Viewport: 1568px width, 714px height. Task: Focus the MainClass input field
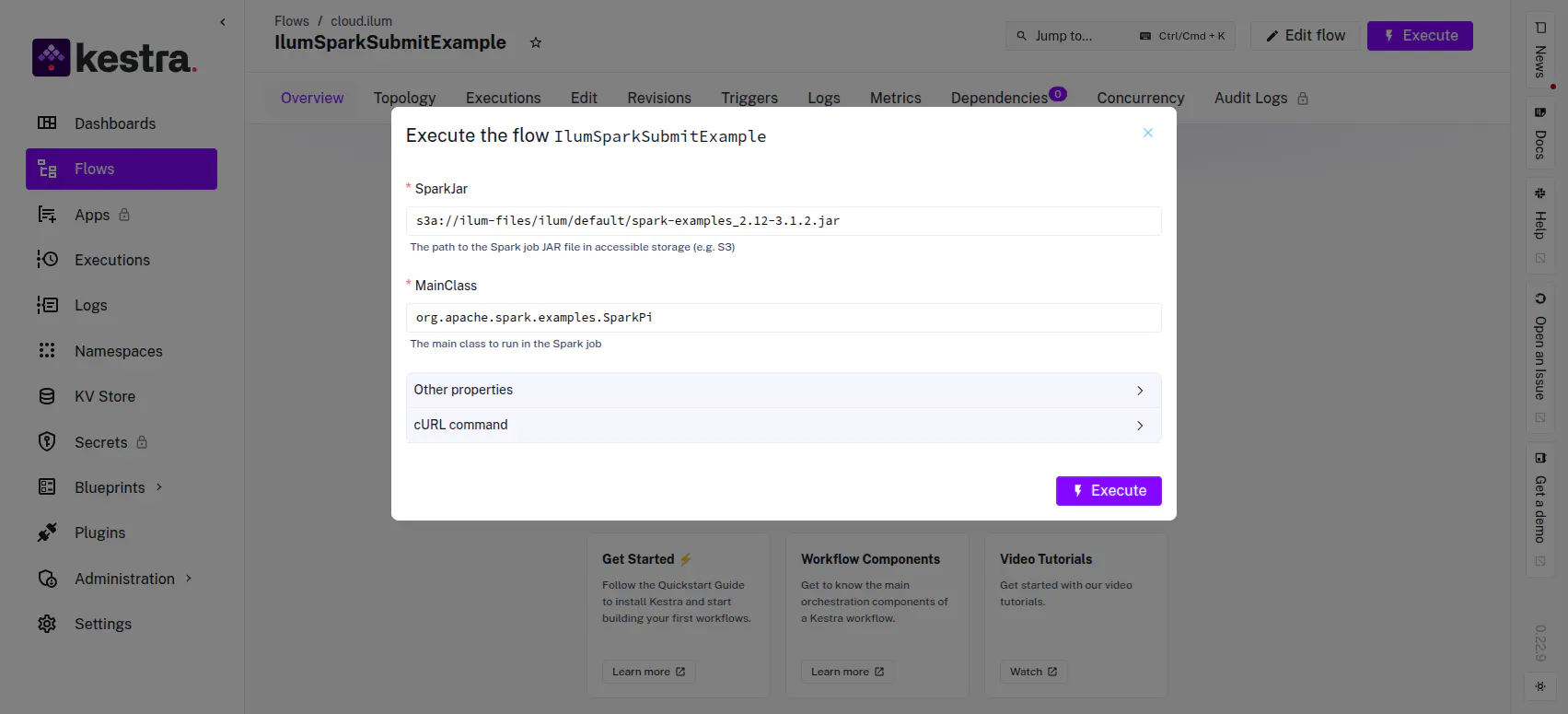[783, 318]
